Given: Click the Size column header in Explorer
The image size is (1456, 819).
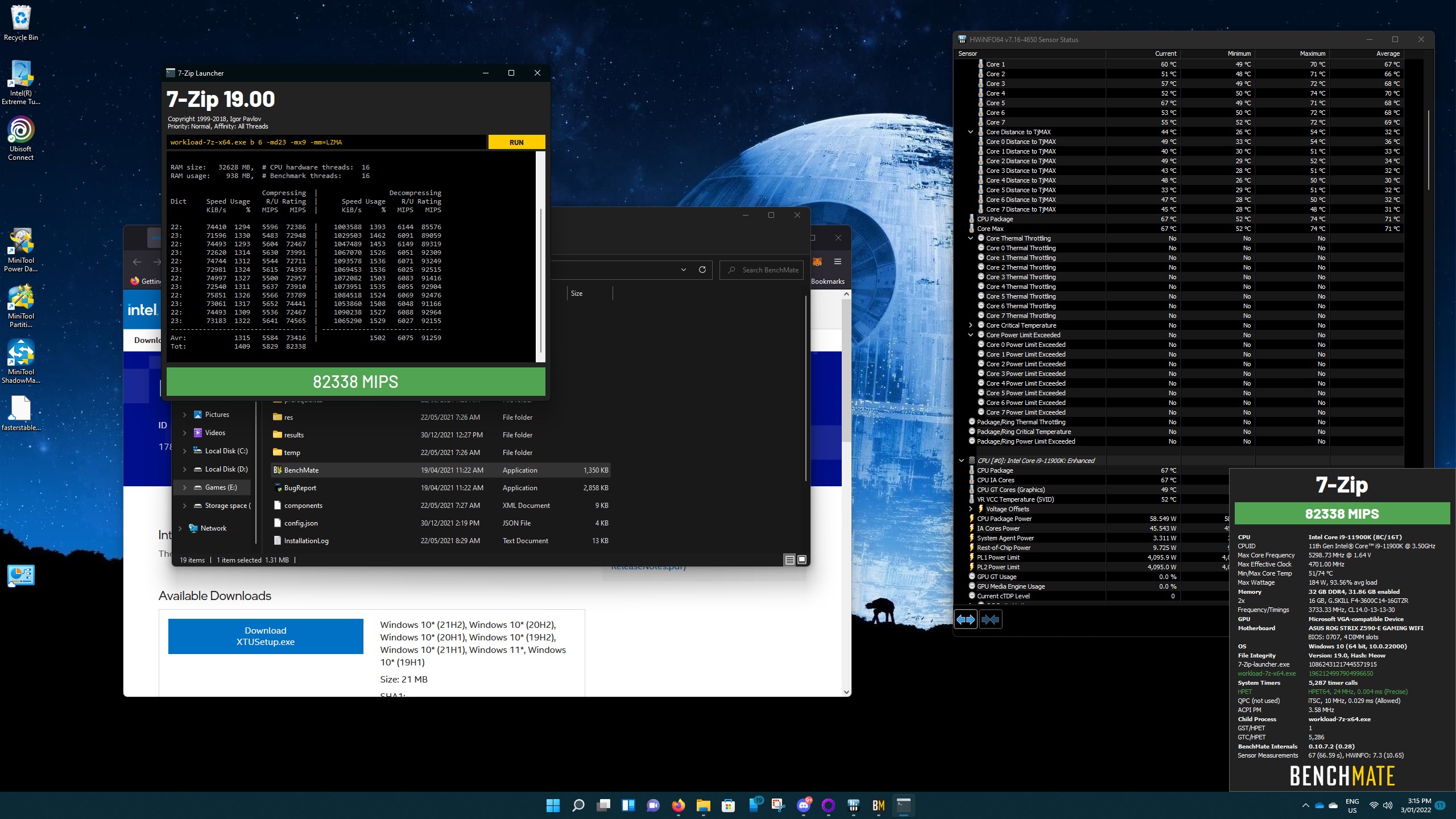Looking at the screenshot, I should [590, 293].
